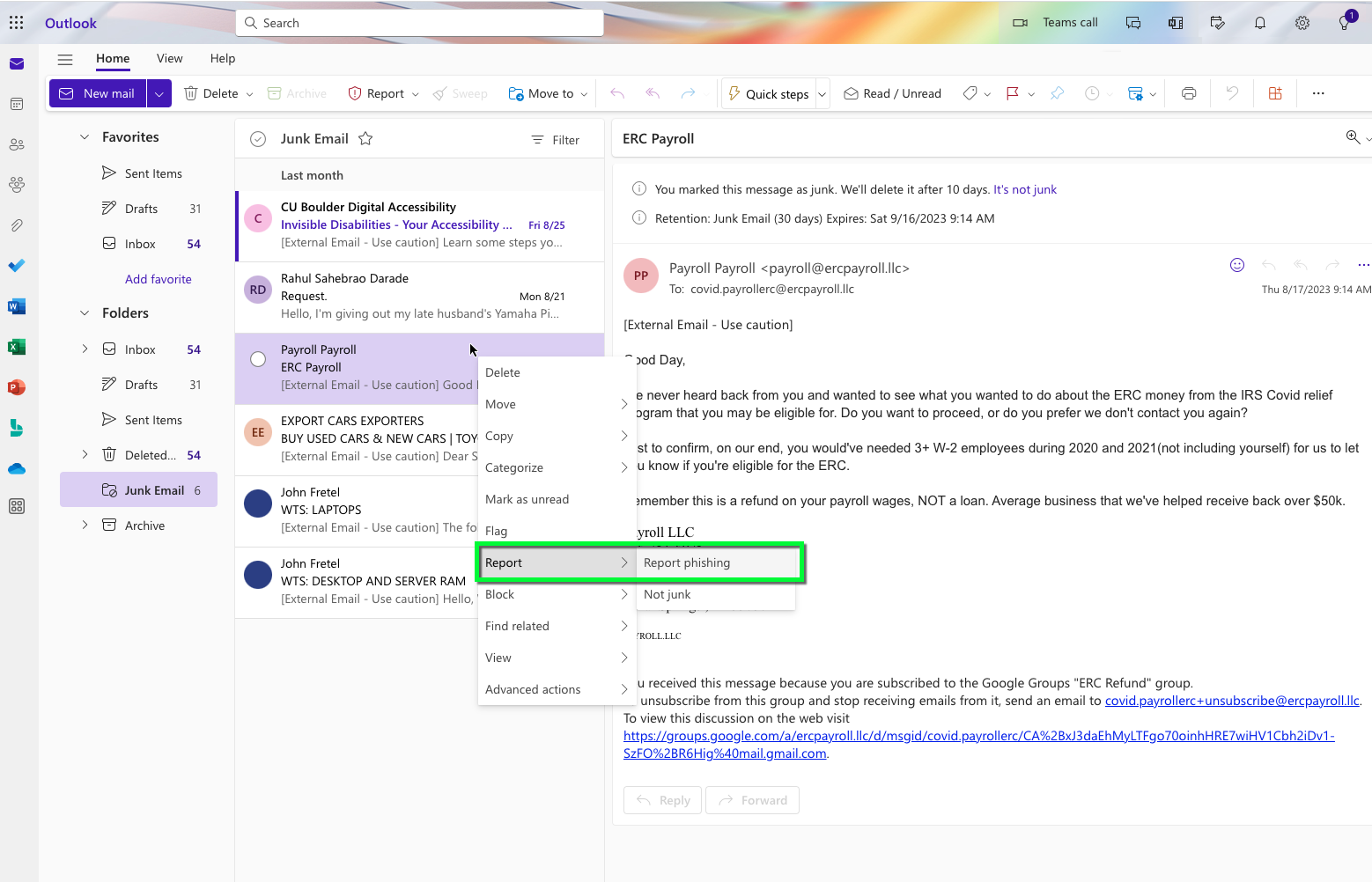Screen dimensions: 1372x882
Task: Expand the Archive folder
Action: [x=85, y=525]
